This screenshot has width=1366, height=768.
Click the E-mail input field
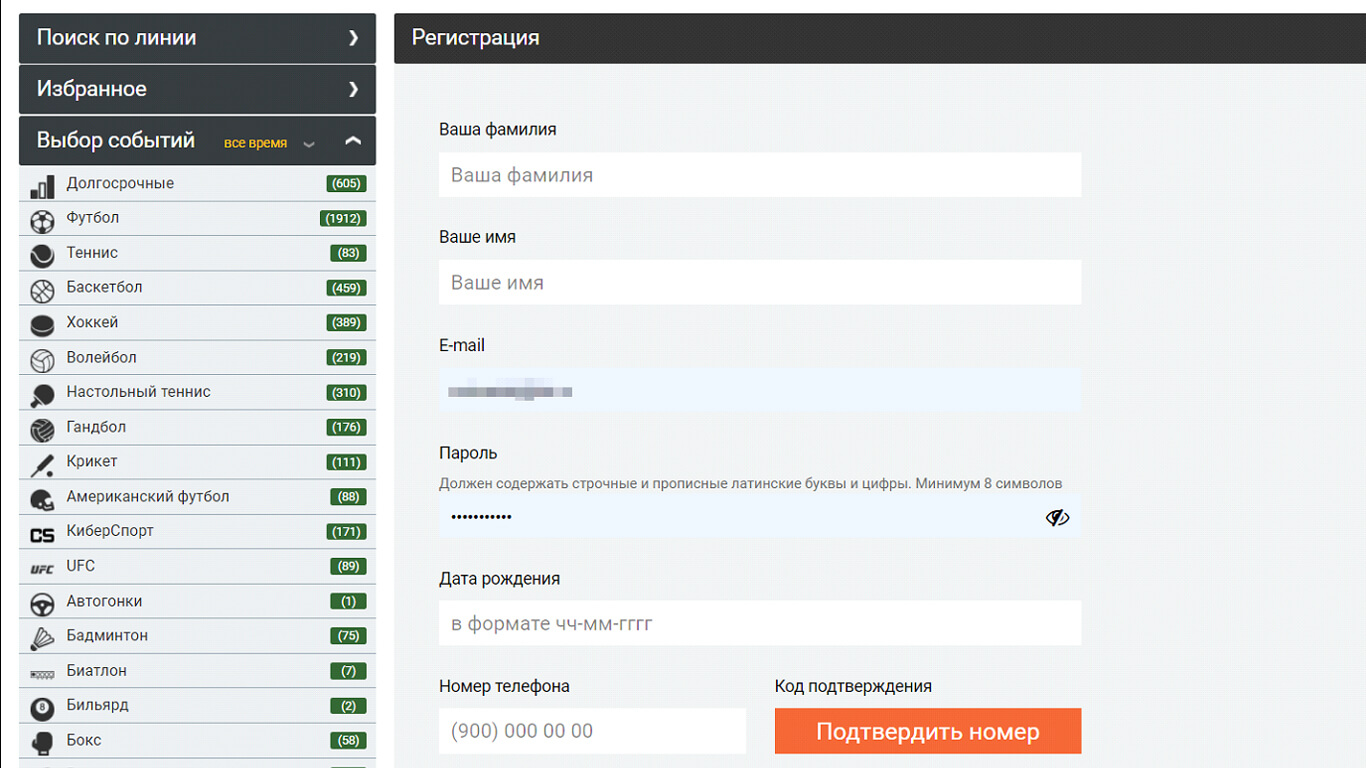tap(760, 391)
